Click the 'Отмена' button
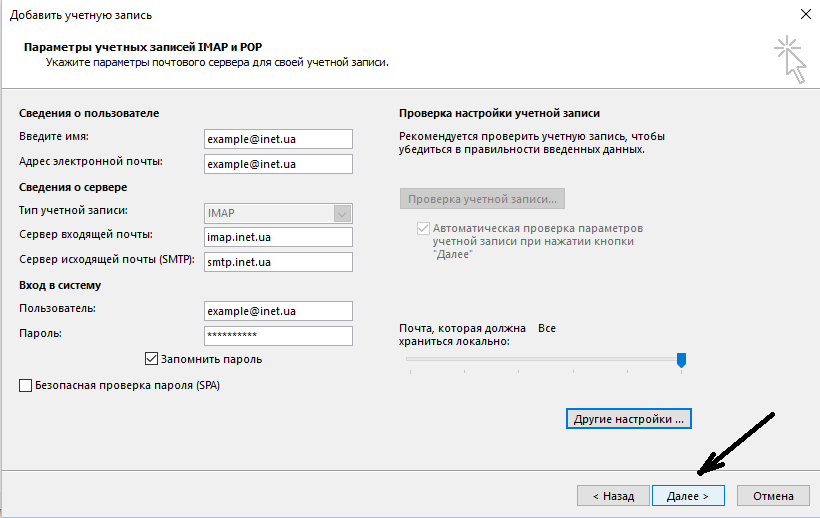 [x=772, y=495]
